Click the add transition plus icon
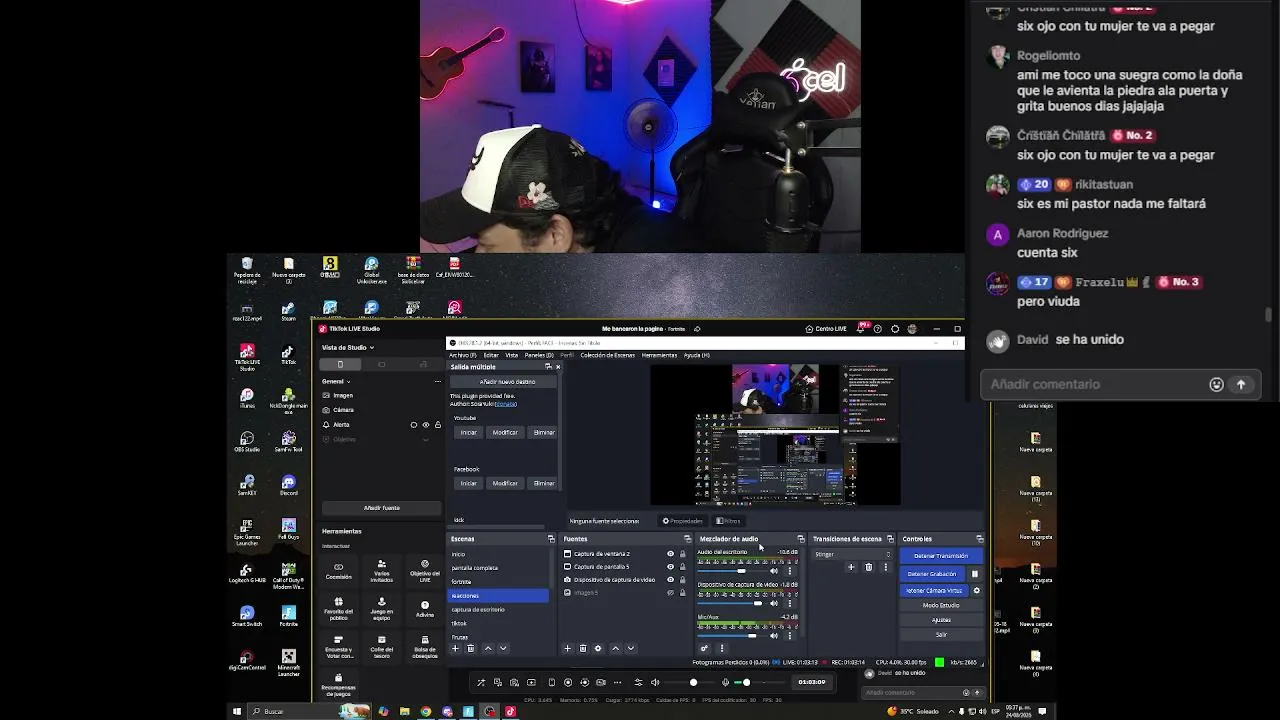 (851, 567)
